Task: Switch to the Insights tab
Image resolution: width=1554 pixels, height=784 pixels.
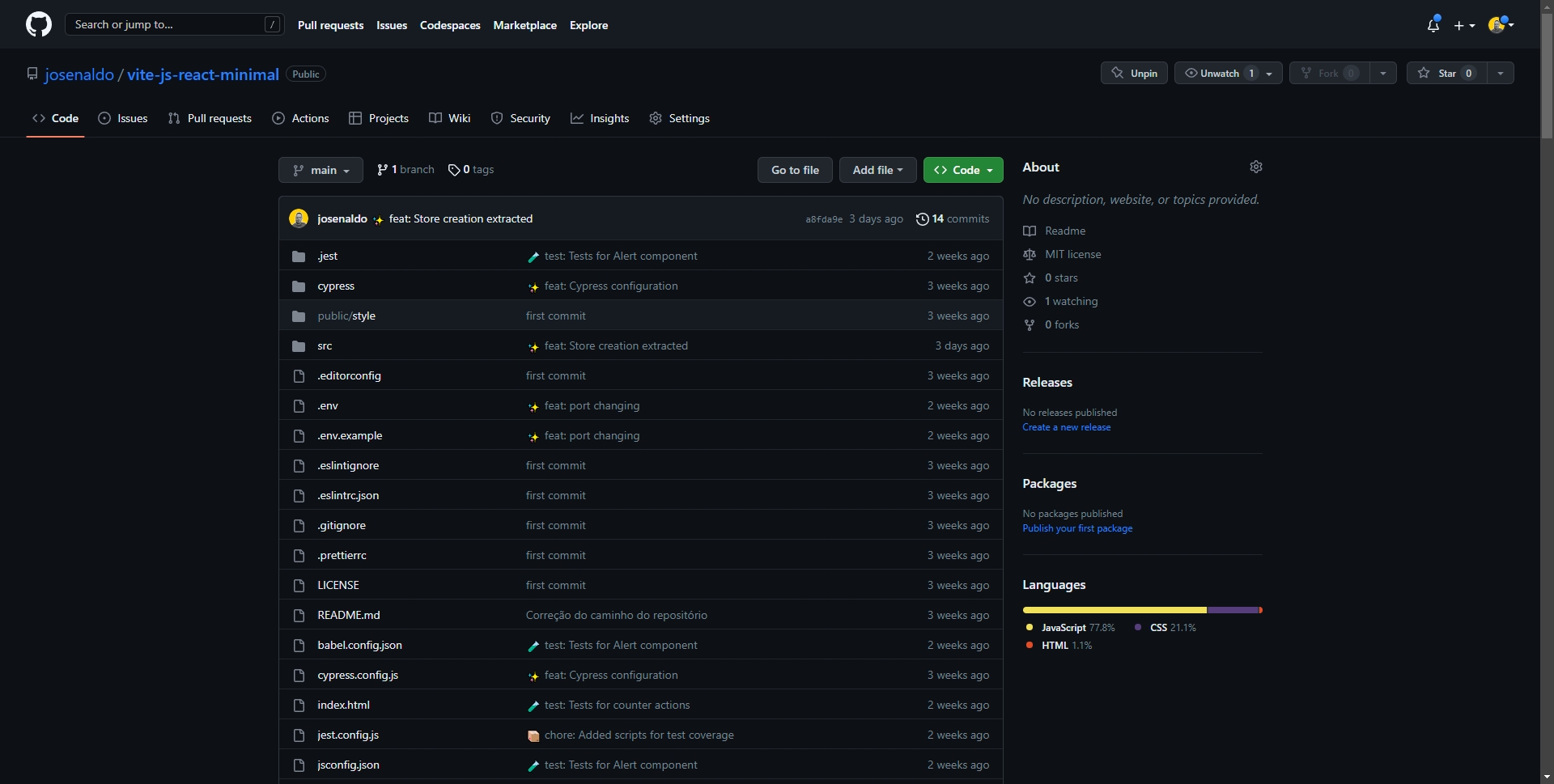Action: 600,118
